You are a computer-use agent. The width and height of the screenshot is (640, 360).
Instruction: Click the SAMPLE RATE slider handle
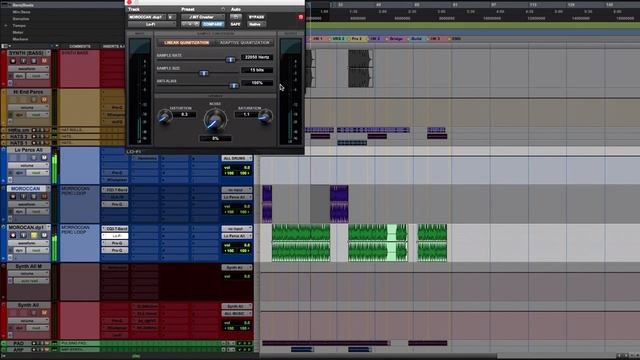click(x=231, y=60)
